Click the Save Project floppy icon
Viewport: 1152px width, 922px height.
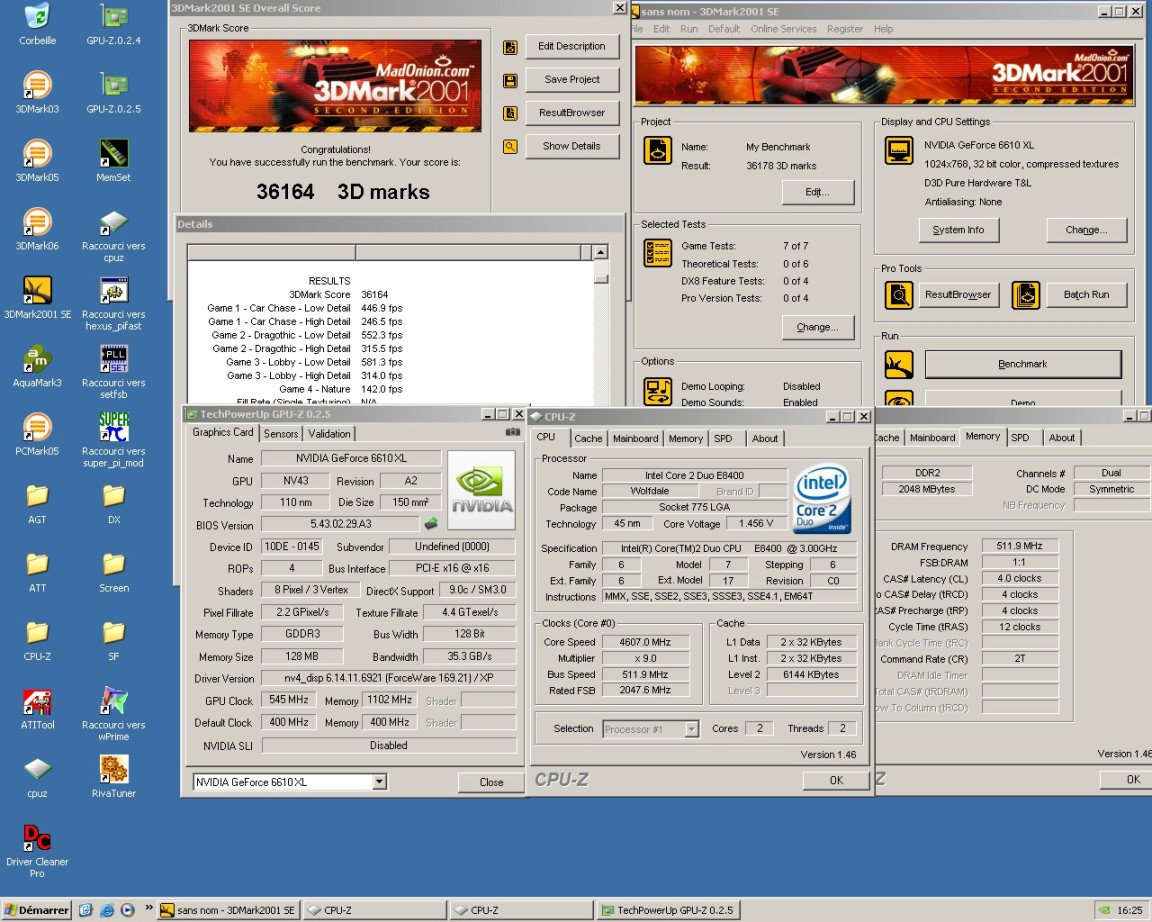coord(510,81)
